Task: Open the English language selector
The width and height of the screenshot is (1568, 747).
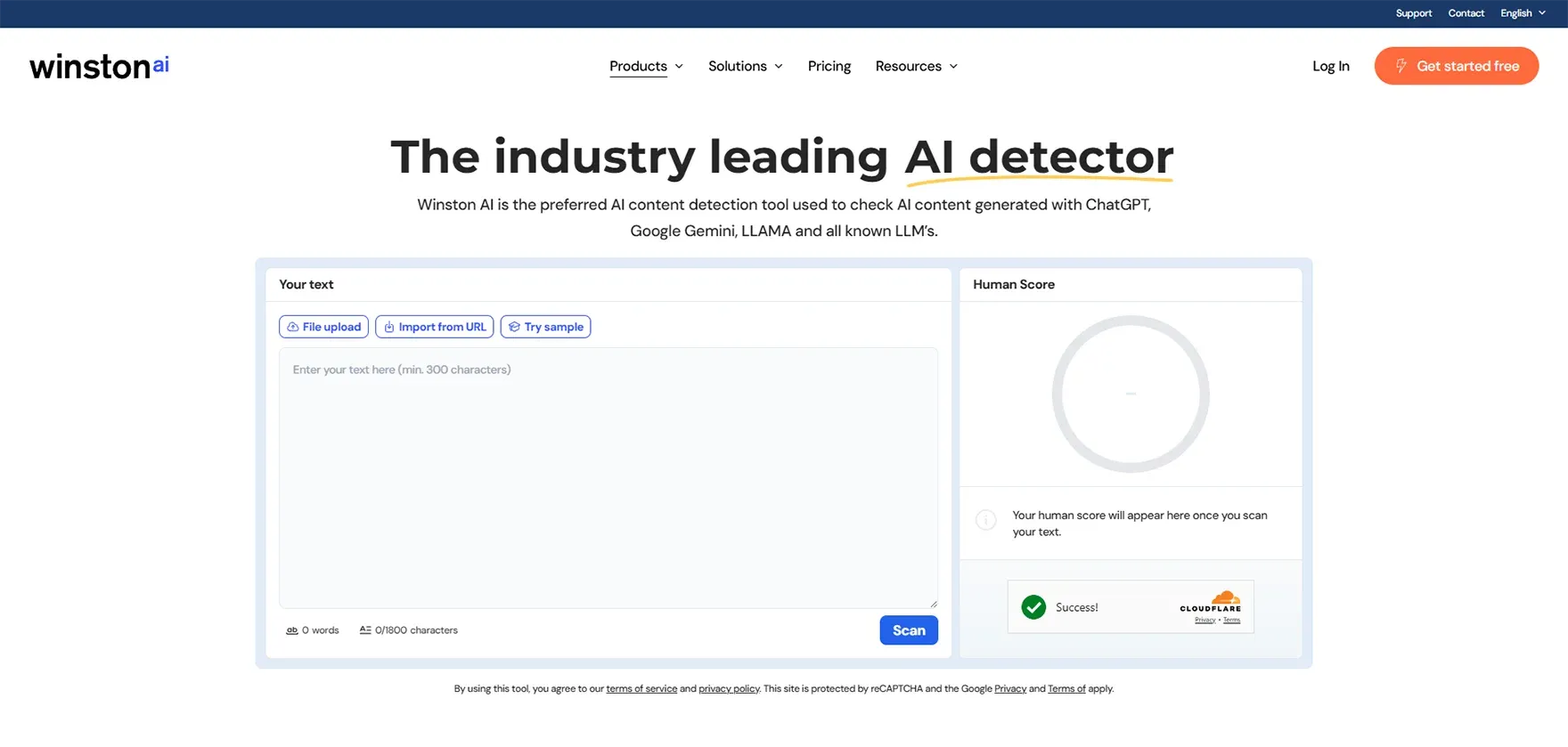Action: coord(1523,13)
